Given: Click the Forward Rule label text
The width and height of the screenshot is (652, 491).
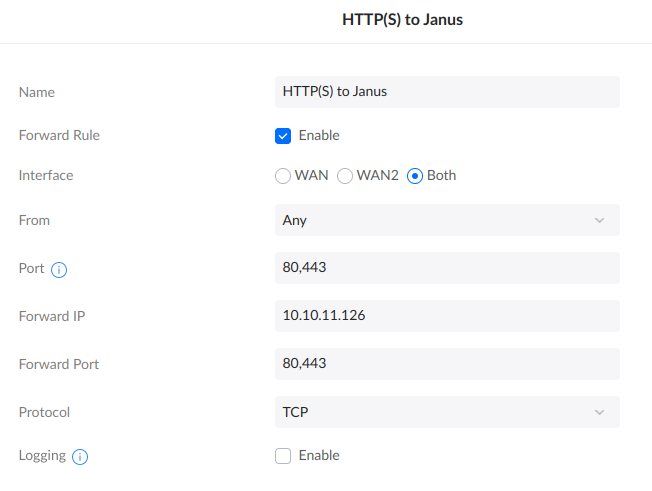Looking at the screenshot, I should coord(59,136).
